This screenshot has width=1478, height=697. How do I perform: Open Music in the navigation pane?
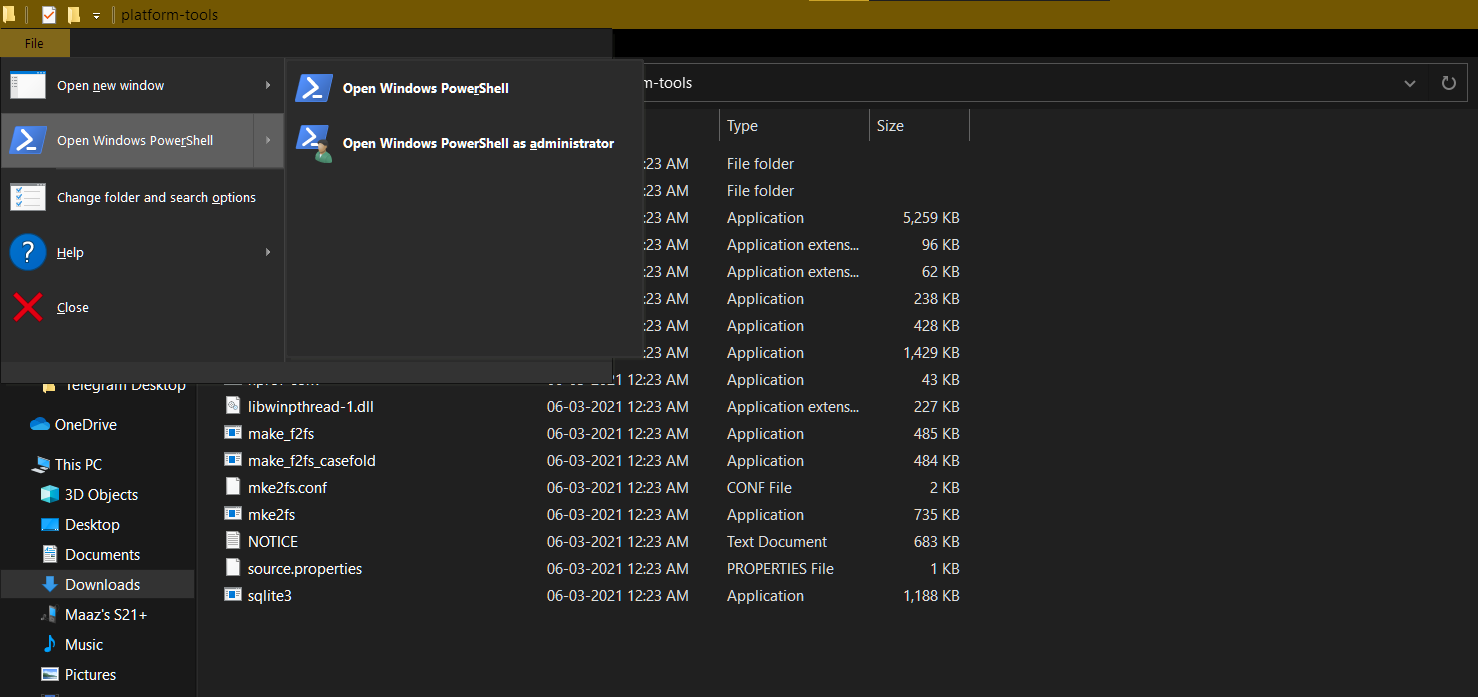[84, 645]
